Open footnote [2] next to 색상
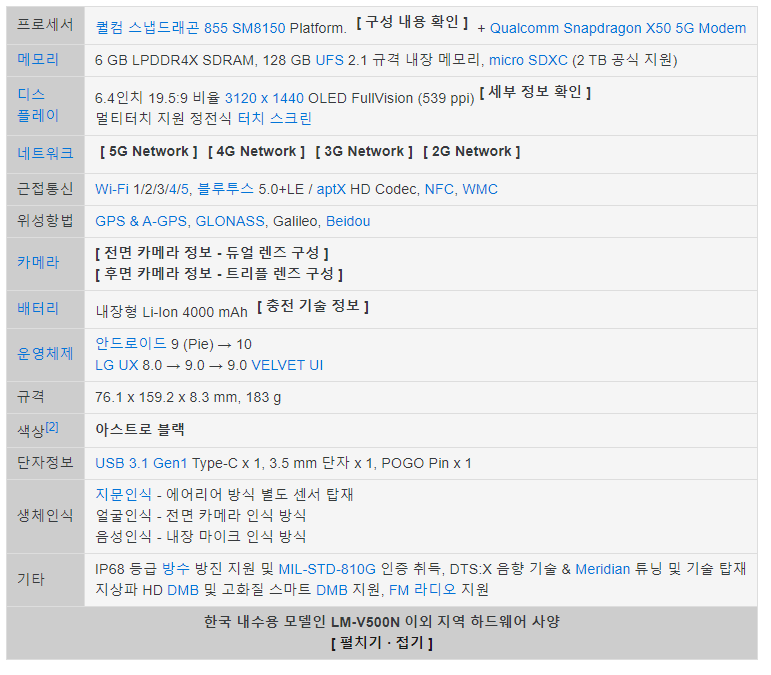This screenshot has width=771, height=675. tap(52, 427)
